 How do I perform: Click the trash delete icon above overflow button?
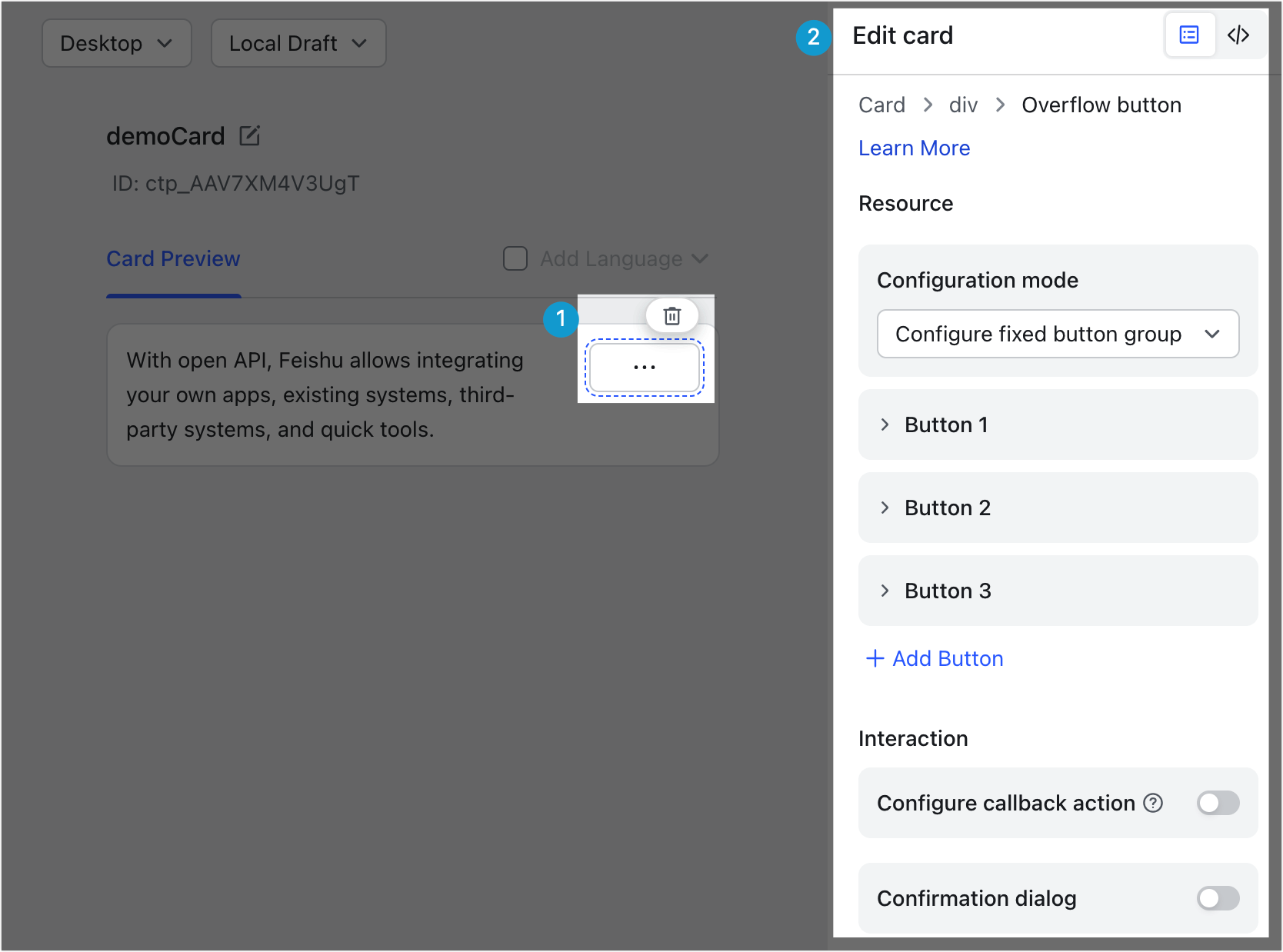(671, 316)
